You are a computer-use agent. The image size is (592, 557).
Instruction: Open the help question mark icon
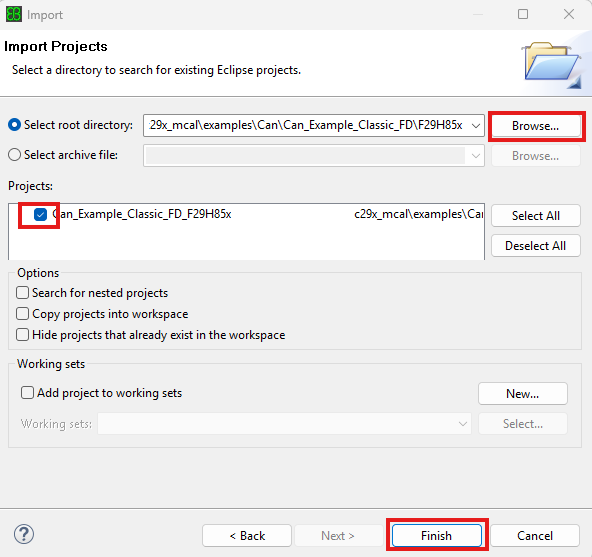(x=24, y=534)
